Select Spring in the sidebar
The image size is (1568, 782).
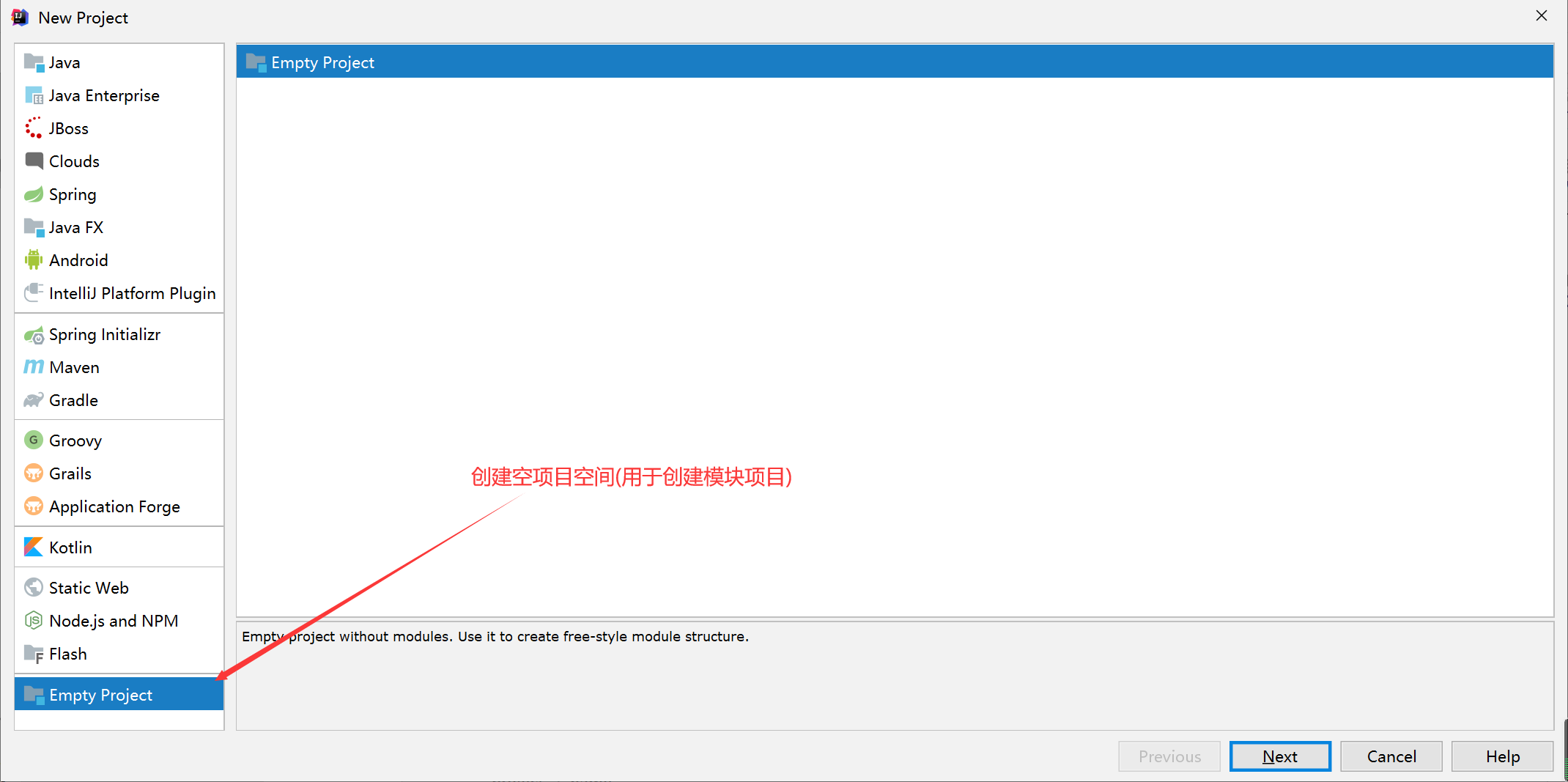coord(73,195)
